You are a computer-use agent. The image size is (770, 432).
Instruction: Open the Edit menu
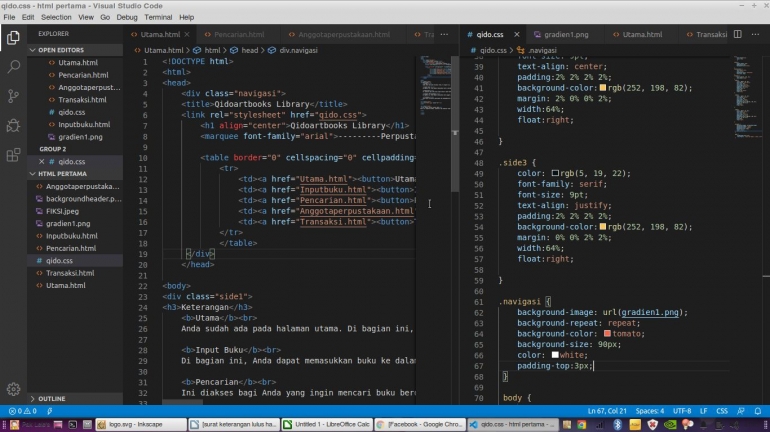tap(28, 17)
